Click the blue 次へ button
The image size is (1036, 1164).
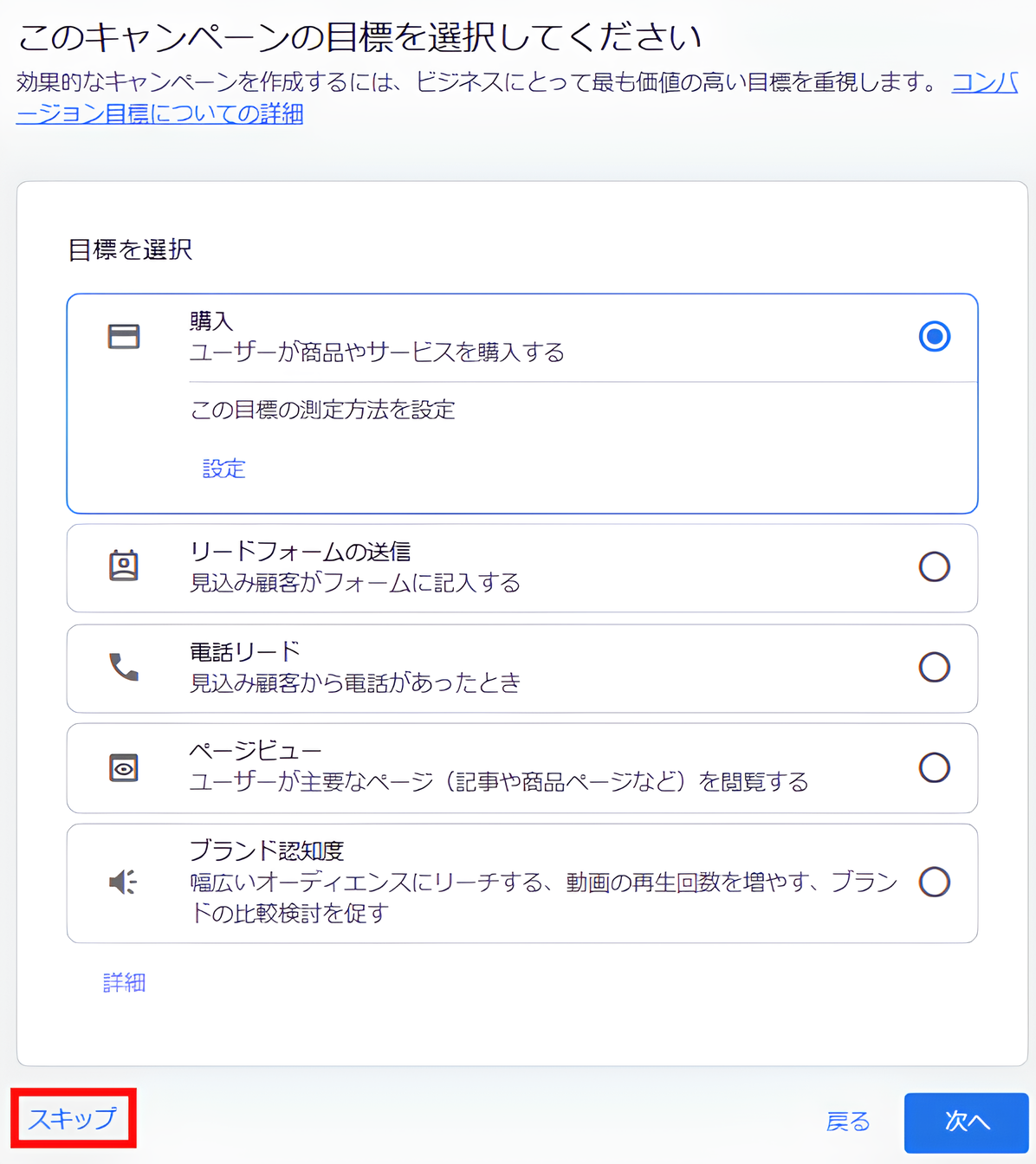pos(965,1122)
